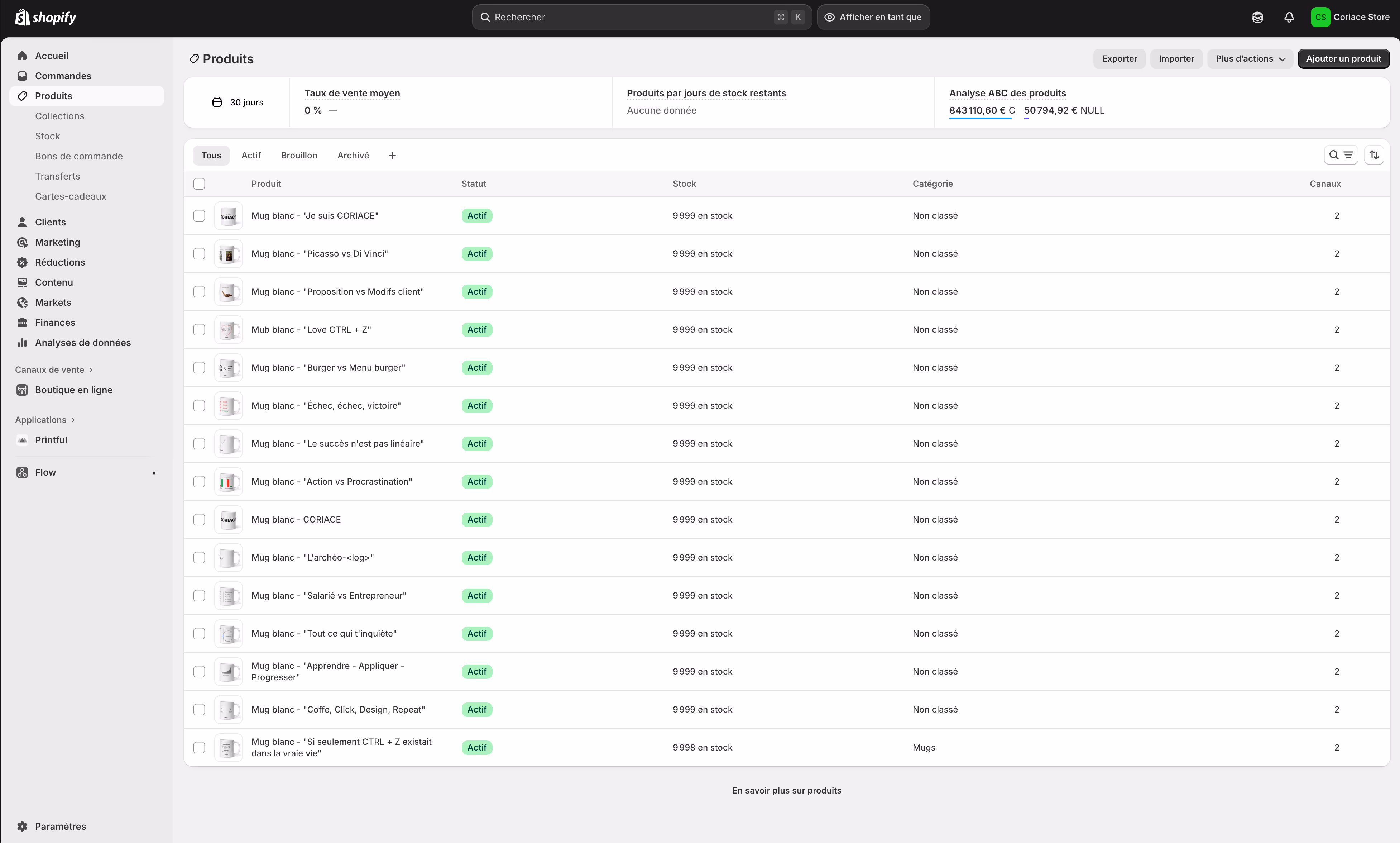The height and width of the screenshot is (843, 1400).
Task: Open the Flow app in sidebar
Action: coord(45,472)
